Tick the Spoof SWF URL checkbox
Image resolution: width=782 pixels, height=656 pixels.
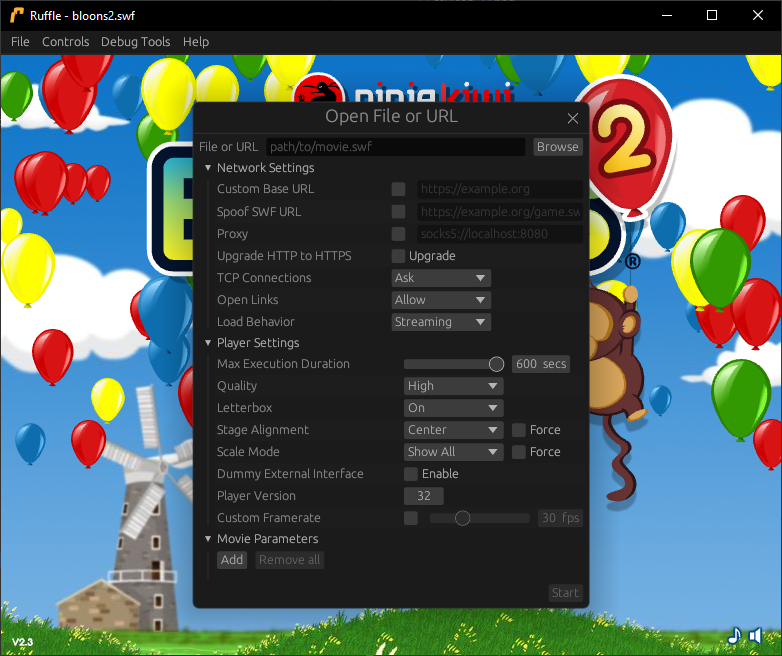coord(398,212)
